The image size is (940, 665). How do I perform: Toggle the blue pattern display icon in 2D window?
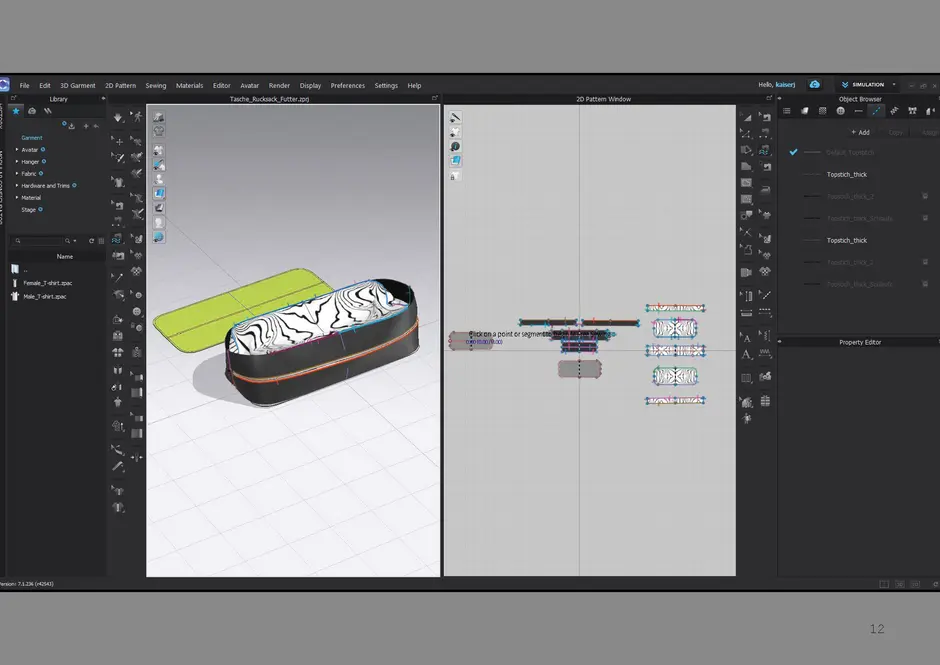pos(455,160)
